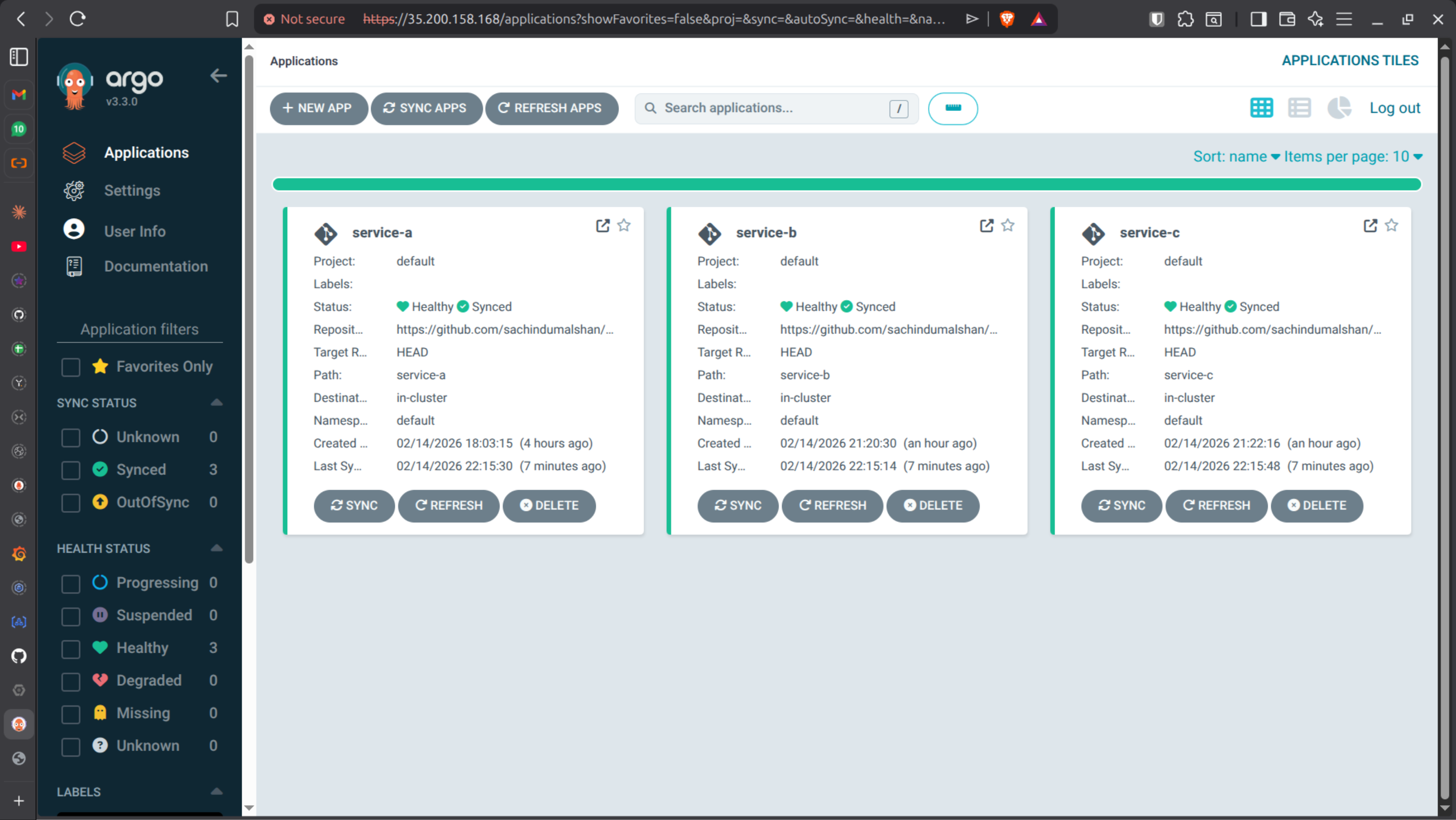Focus the Search applications field

pos(772,108)
